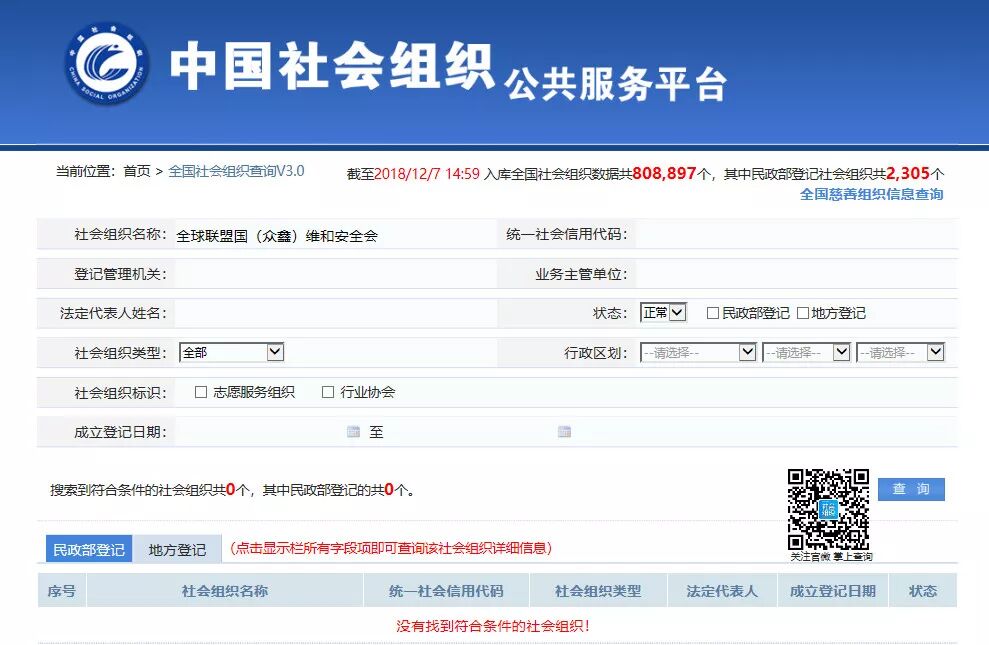The height and width of the screenshot is (645, 989).
Task: Enable the 行业协会 checkbox
Action: pos(328,392)
